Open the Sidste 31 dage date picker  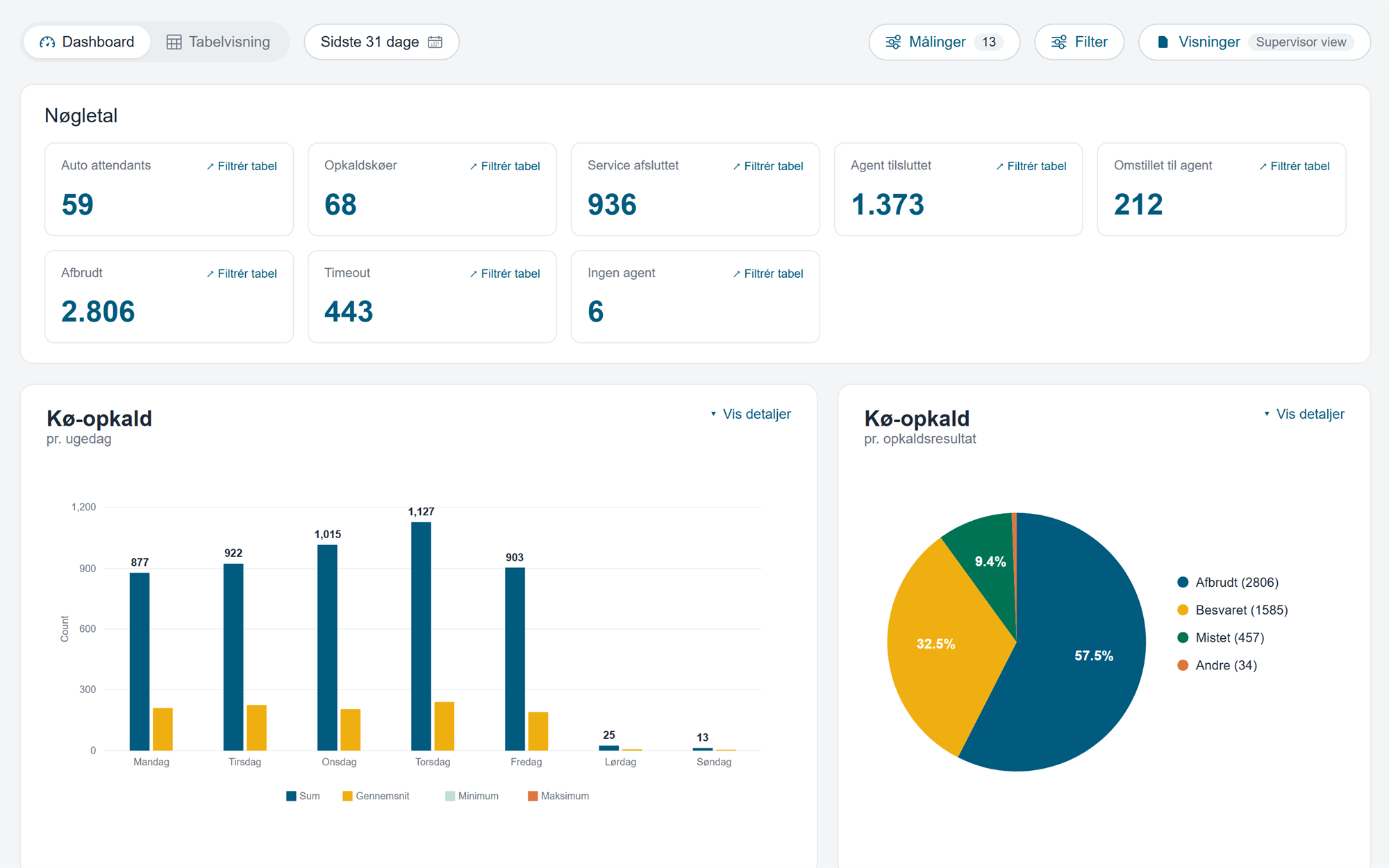click(381, 42)
